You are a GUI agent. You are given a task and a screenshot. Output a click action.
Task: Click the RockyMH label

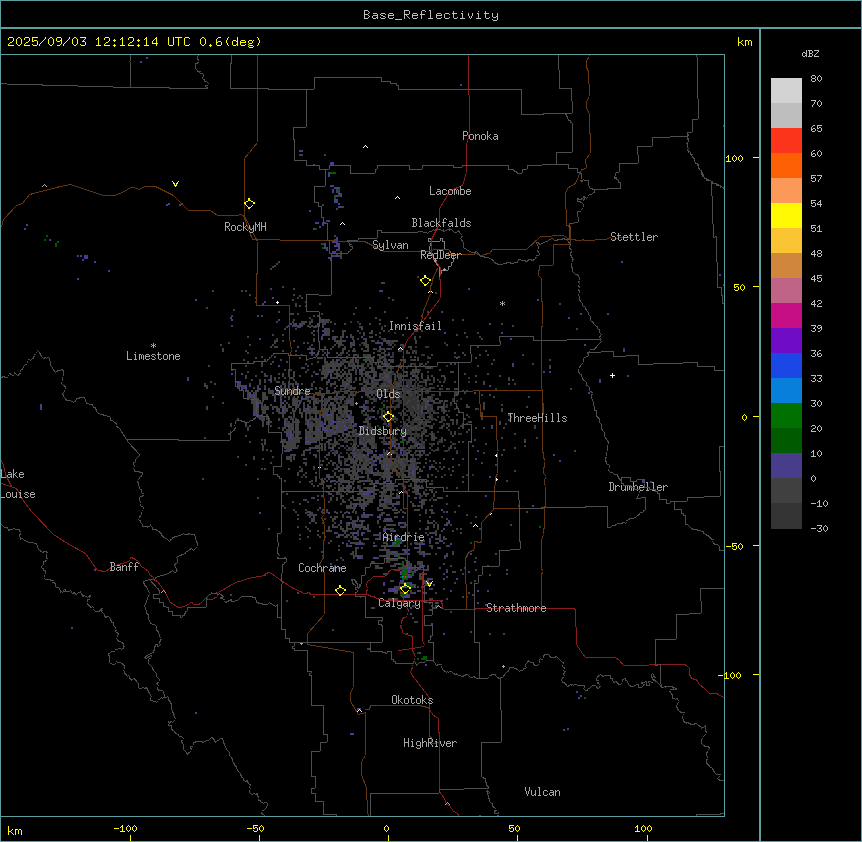point(245,227)
